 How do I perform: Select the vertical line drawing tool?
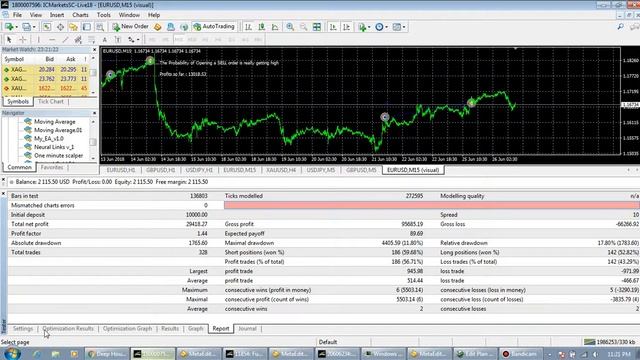38,40
